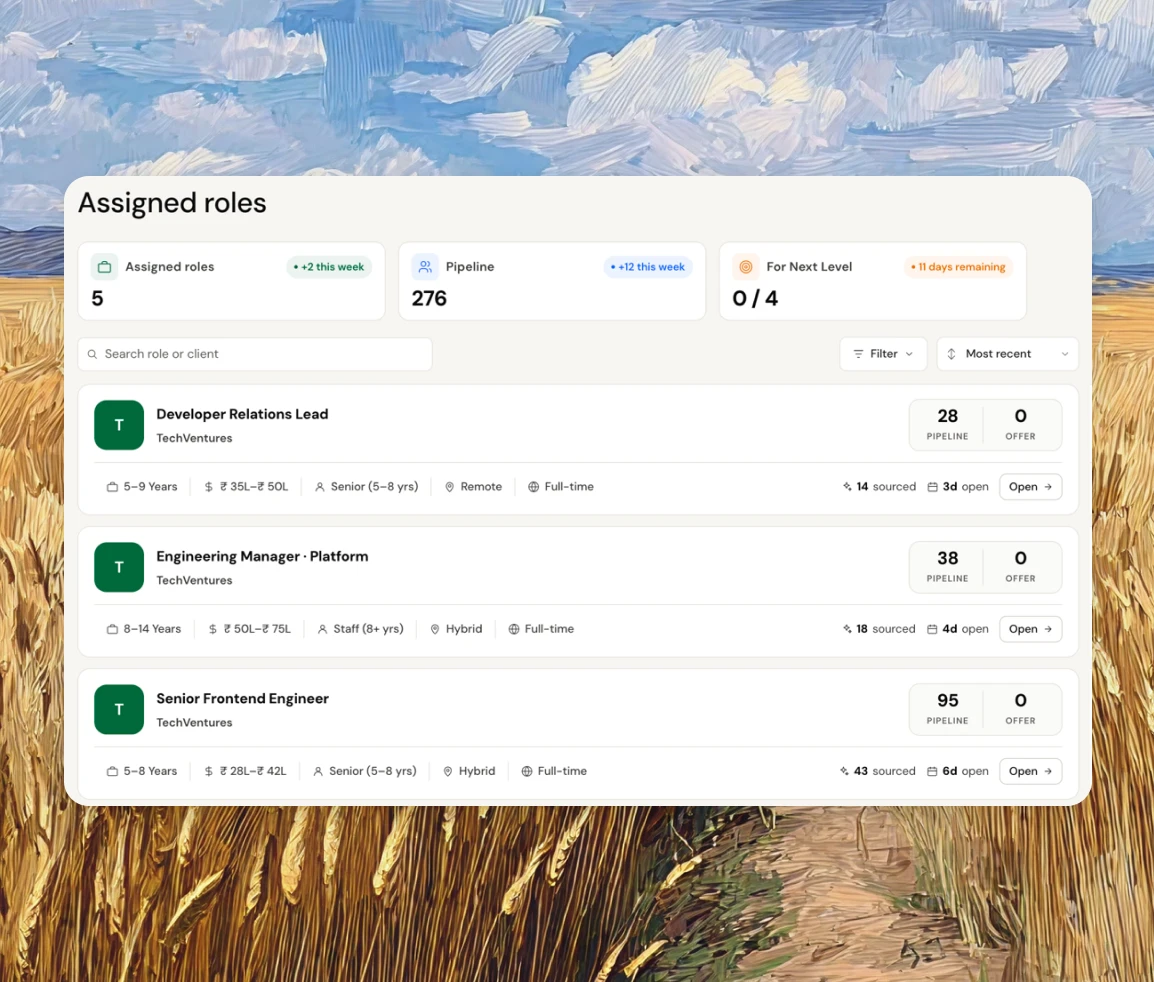Click the Remote location label
Image resolution: width=1154 pixels, height=982 pixels.
point(481,487)
